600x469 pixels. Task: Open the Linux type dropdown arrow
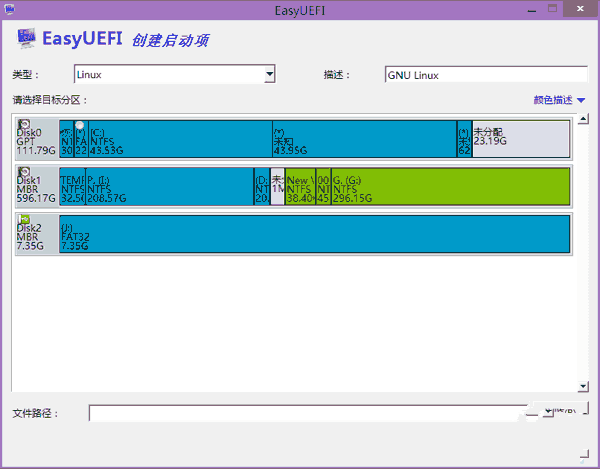tap(269, 74)
